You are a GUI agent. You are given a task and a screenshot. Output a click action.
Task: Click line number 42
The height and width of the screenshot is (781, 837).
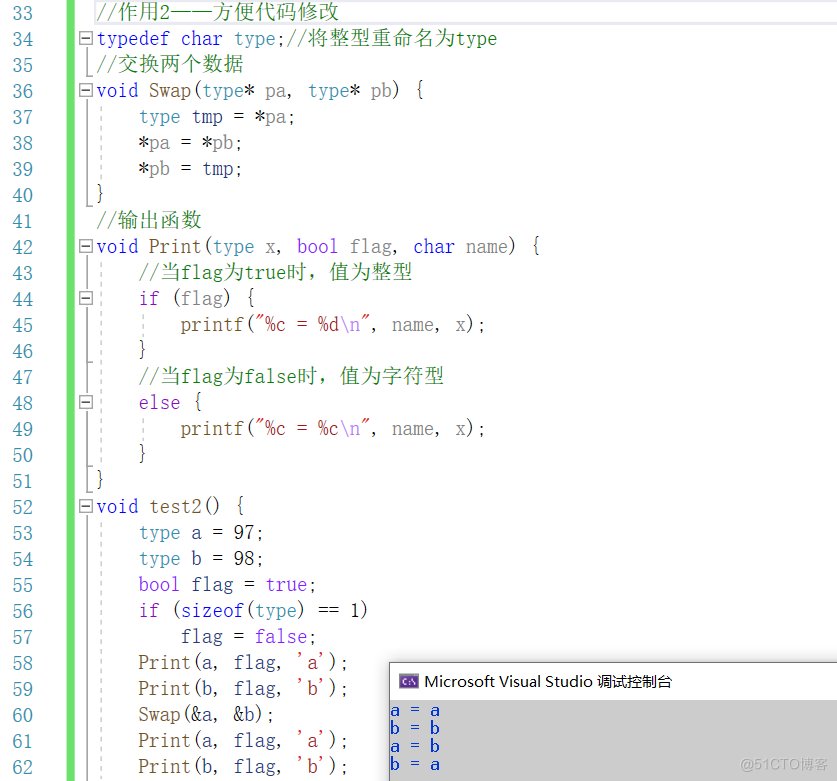(23, 247)
